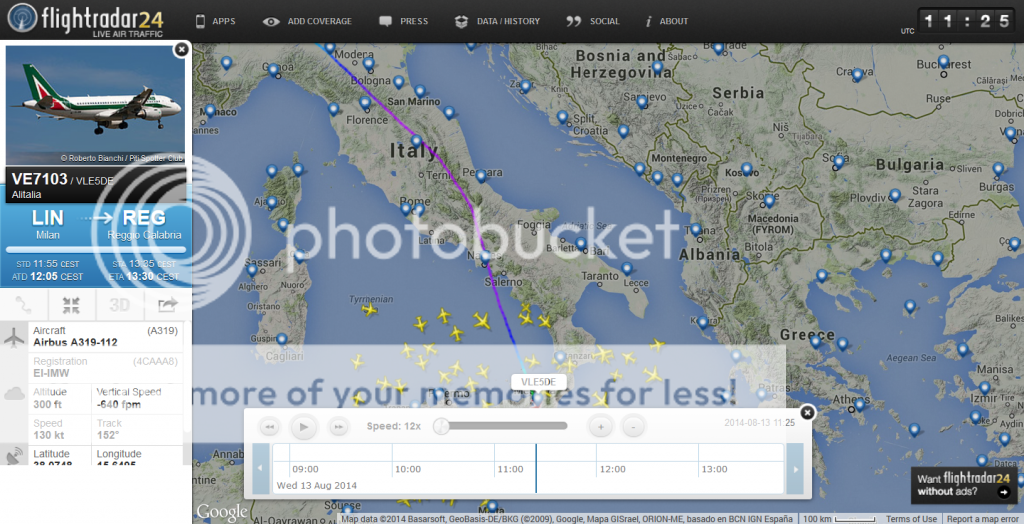The image size is (1024, 524).
Task: Toggle the 3D view button
Action: pyautogui.click(x=119, y=305)
